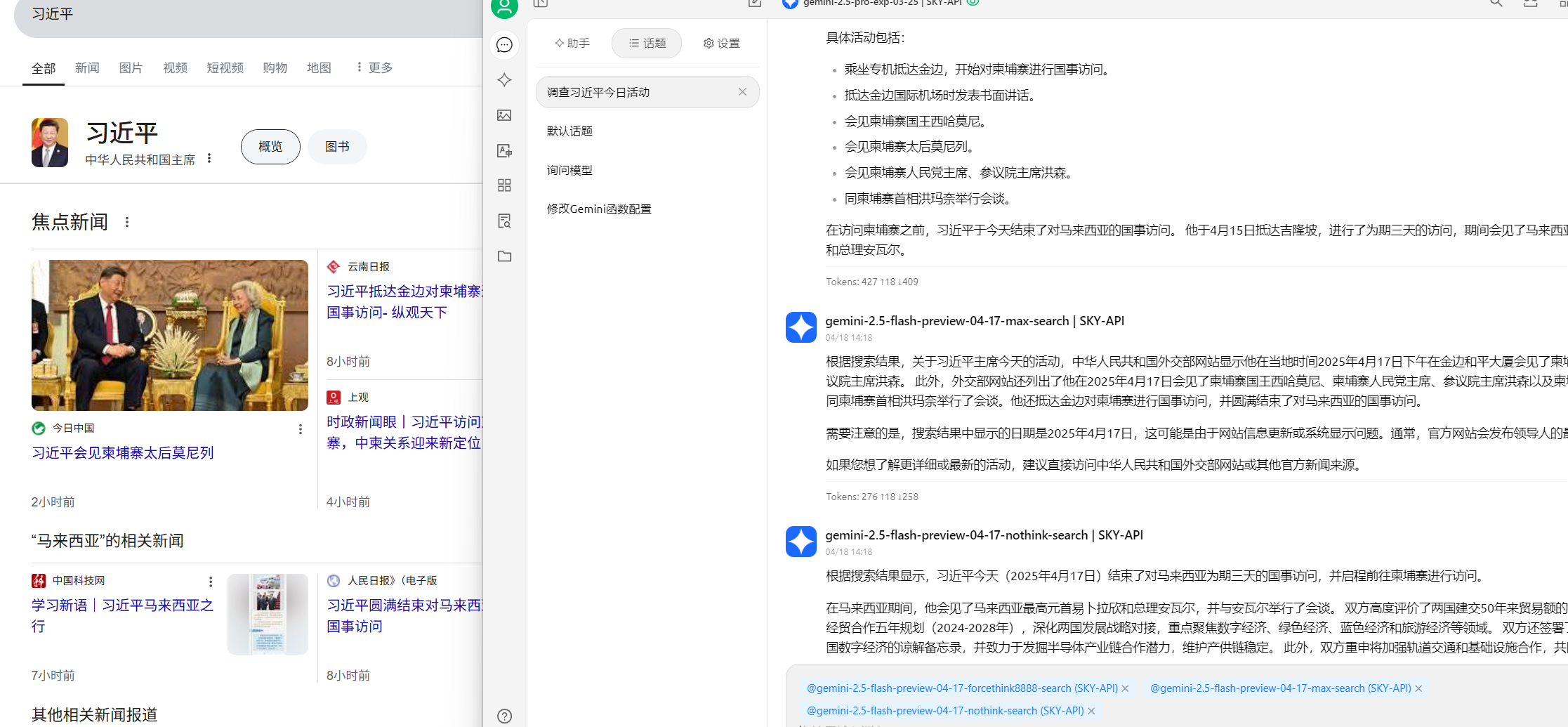Switch to the 新闻 search tab
This screenshot has height=727, width=1568.
click(88, 67)
